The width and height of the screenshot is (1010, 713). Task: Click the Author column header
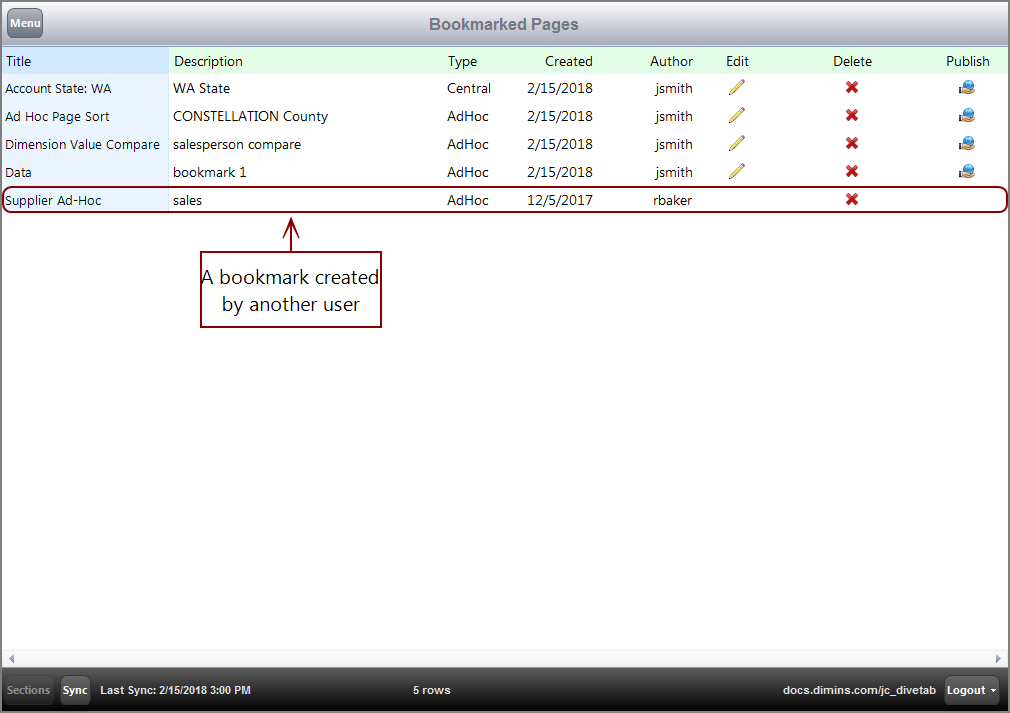click(x=671, y=61)
